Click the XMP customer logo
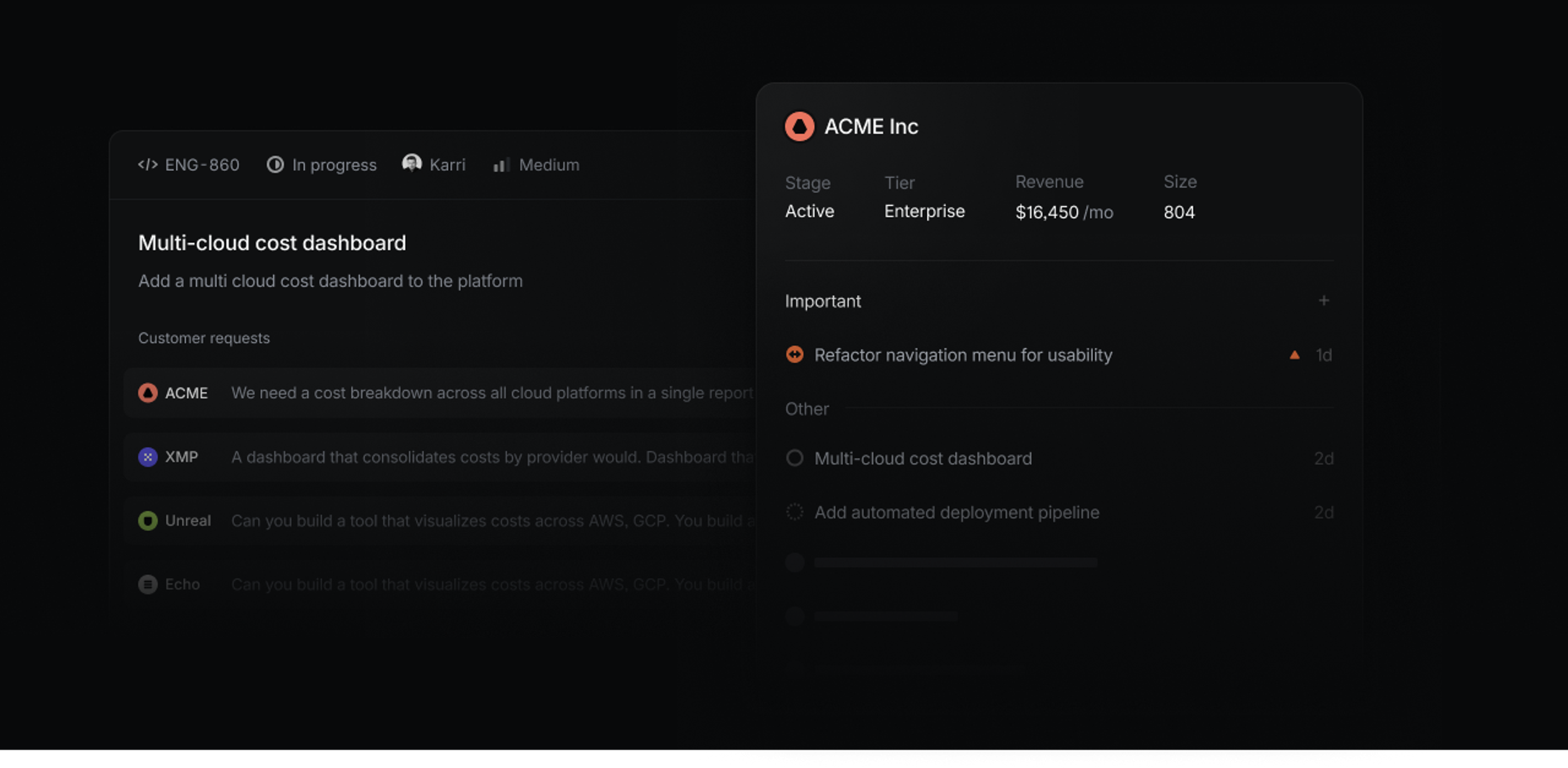Image resolution: width=1568 pixels, height=768 pixels. (148, 457)
